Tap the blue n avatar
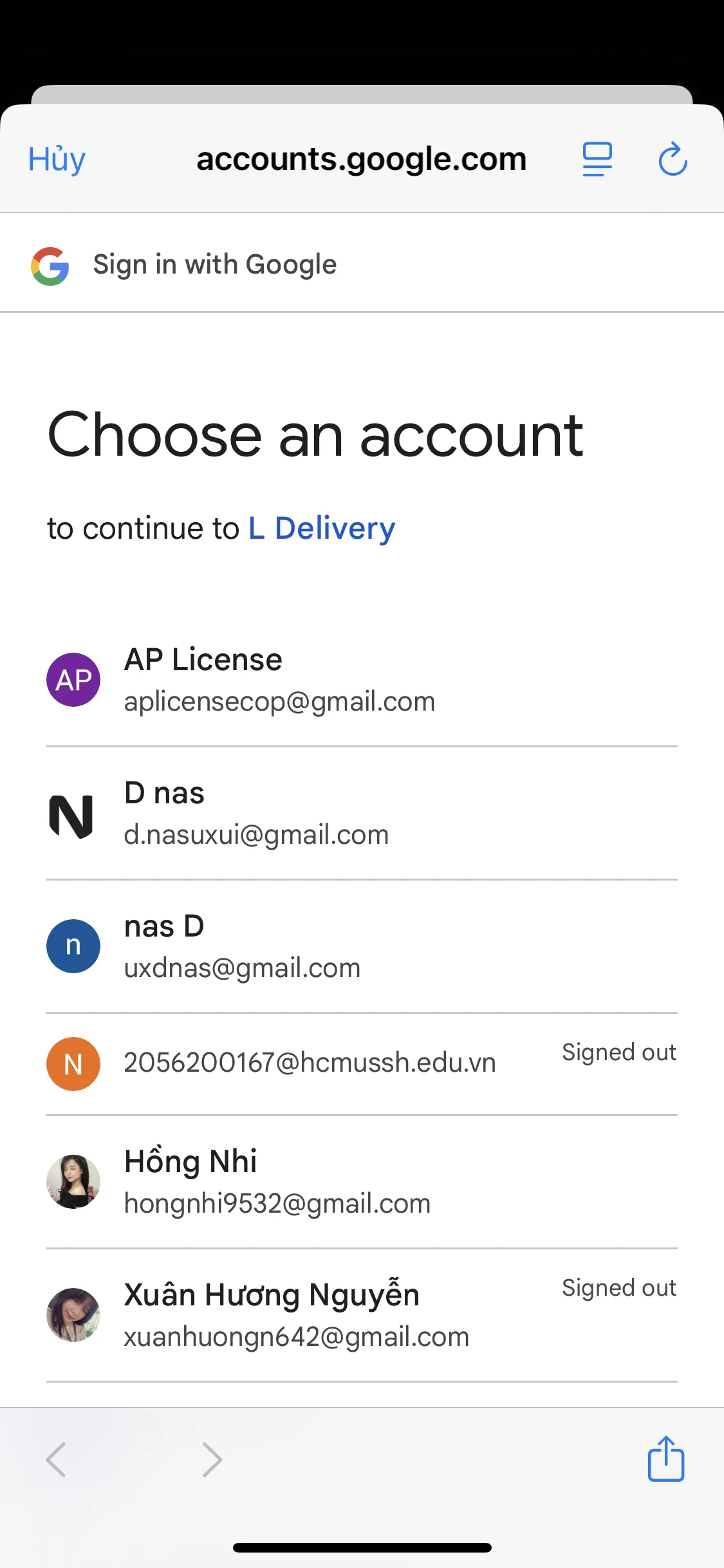 pyautogui.click(x=73, y=946)
